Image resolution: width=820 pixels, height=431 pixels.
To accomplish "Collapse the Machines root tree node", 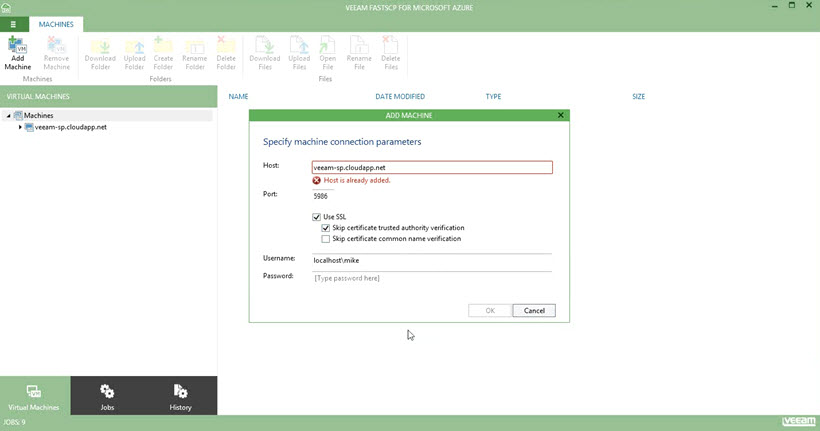I will (8, 116).
